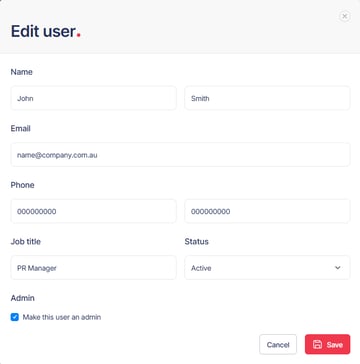360x364 pixels.
Task: Select the last name field containing Smith
Action: click(x=267, y=98)
